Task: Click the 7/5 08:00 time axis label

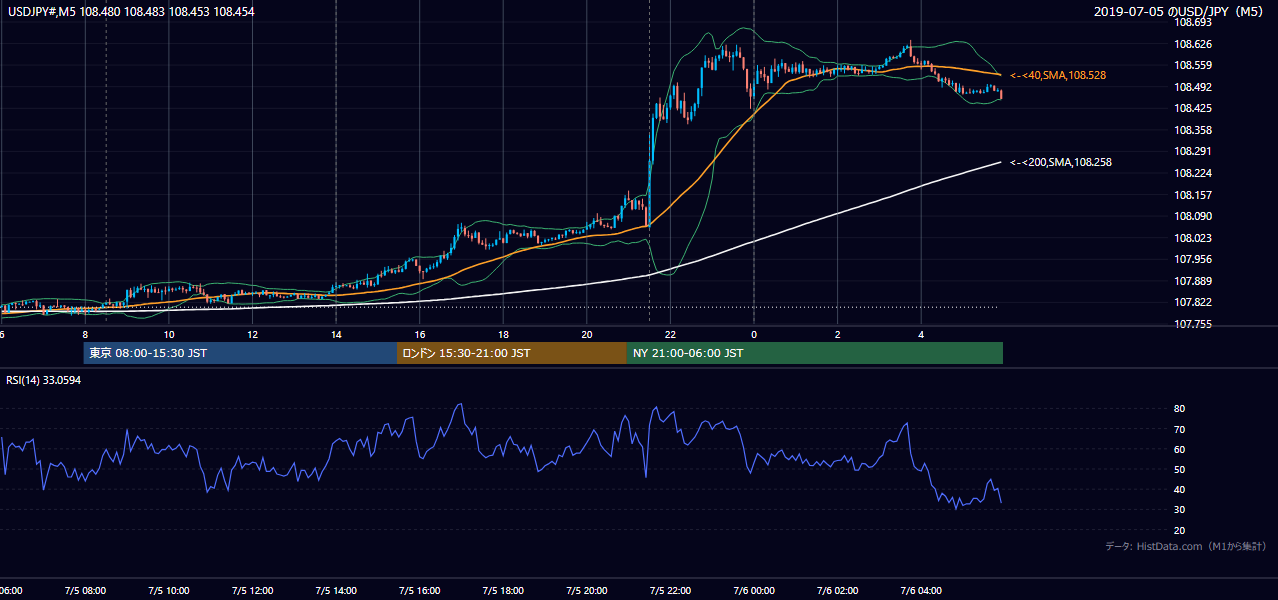Action: [x=85, y=591]
